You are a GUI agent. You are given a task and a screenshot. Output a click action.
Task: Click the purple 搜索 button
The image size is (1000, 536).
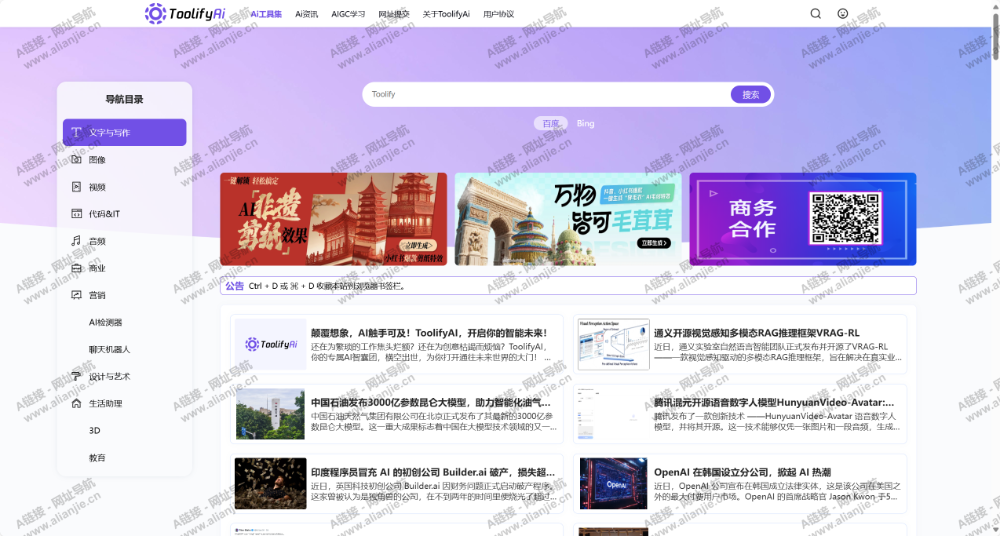pyautogui.click(x=751, y=94)
